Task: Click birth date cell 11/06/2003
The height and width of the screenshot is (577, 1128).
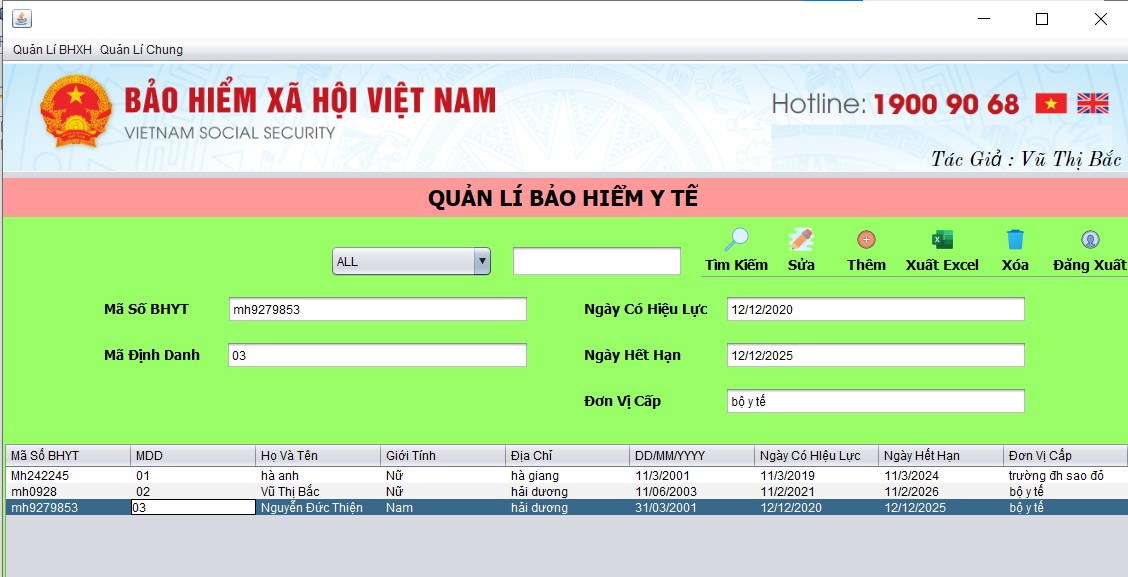Action: tap(692, 491)
